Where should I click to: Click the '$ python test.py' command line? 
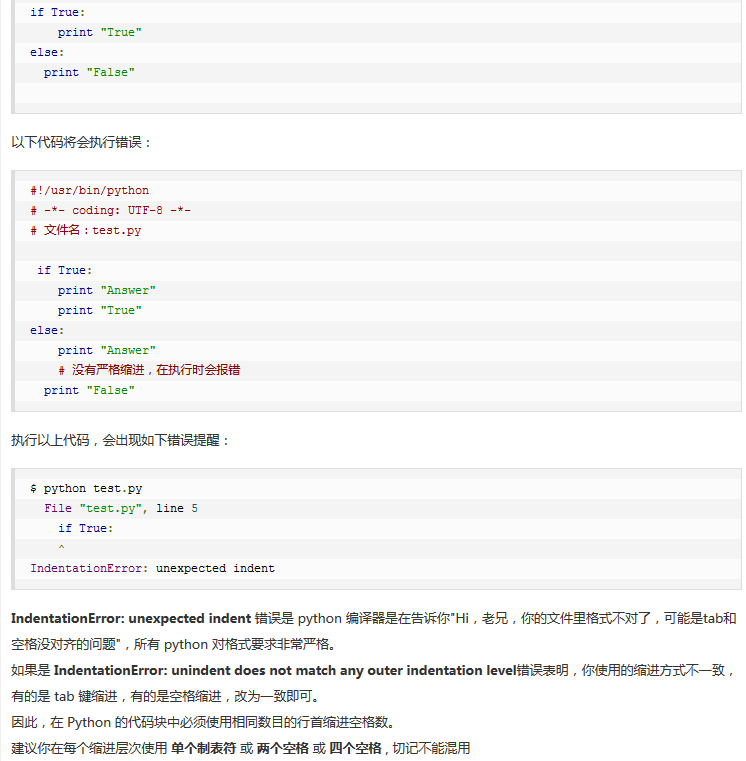(x=86, y=488)
